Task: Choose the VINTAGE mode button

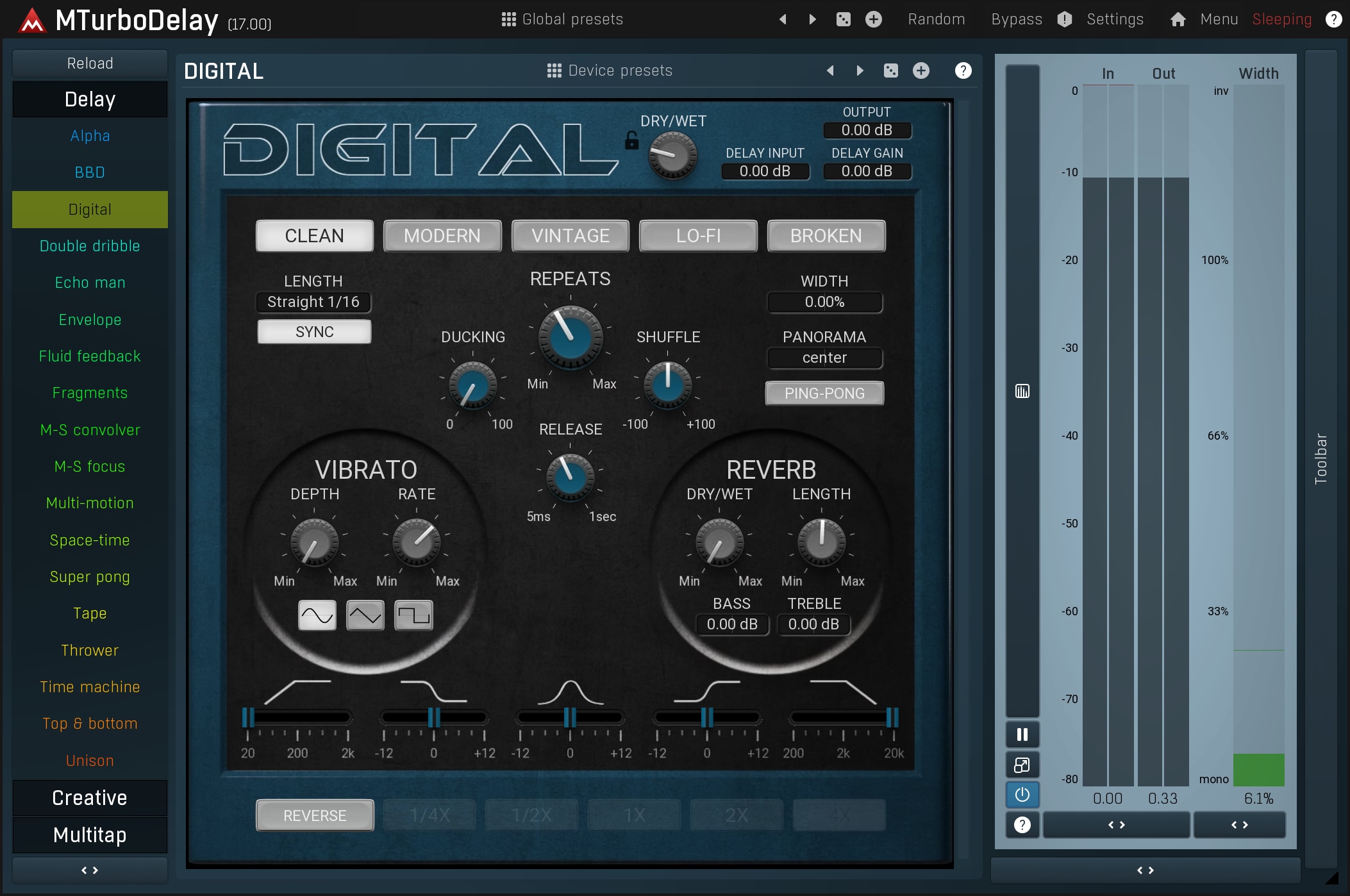Action: coord(570,236)
